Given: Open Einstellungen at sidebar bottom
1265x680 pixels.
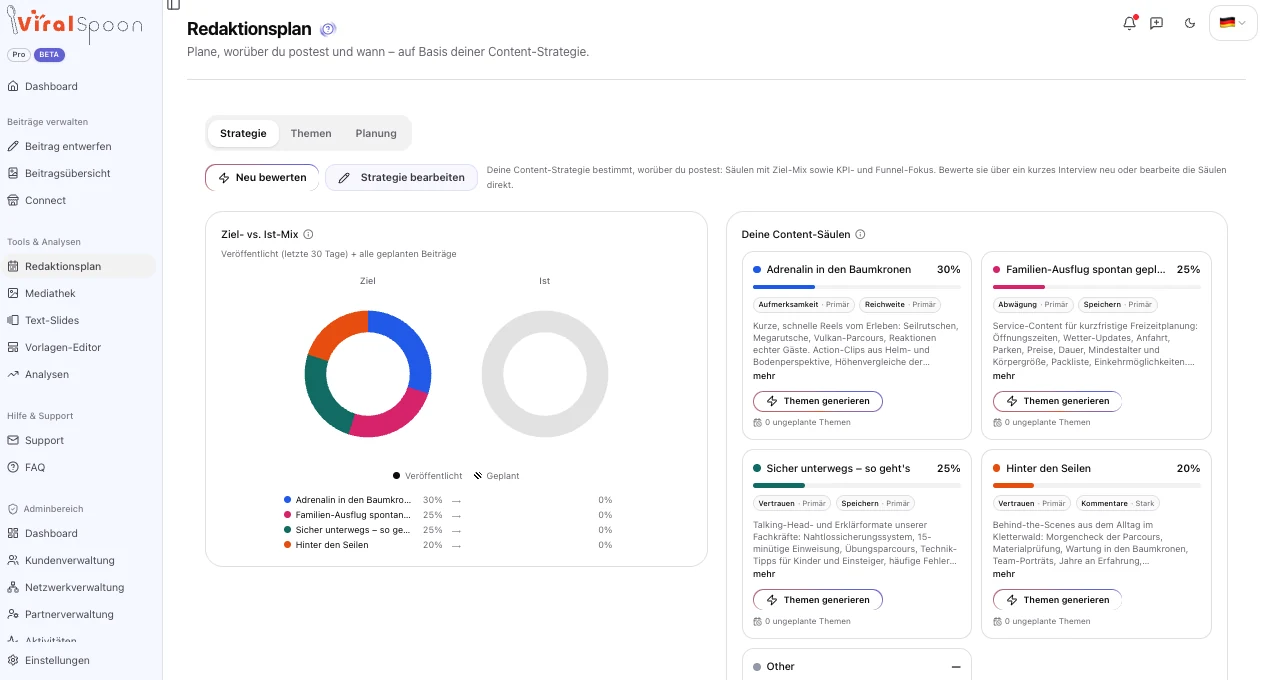Looking at the screenshot, I should pyautogui.click(x=80, y=660).
